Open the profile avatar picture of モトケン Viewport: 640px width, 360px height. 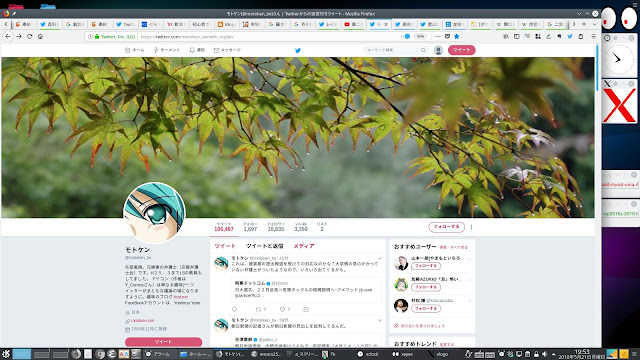[x=154, y=213]
